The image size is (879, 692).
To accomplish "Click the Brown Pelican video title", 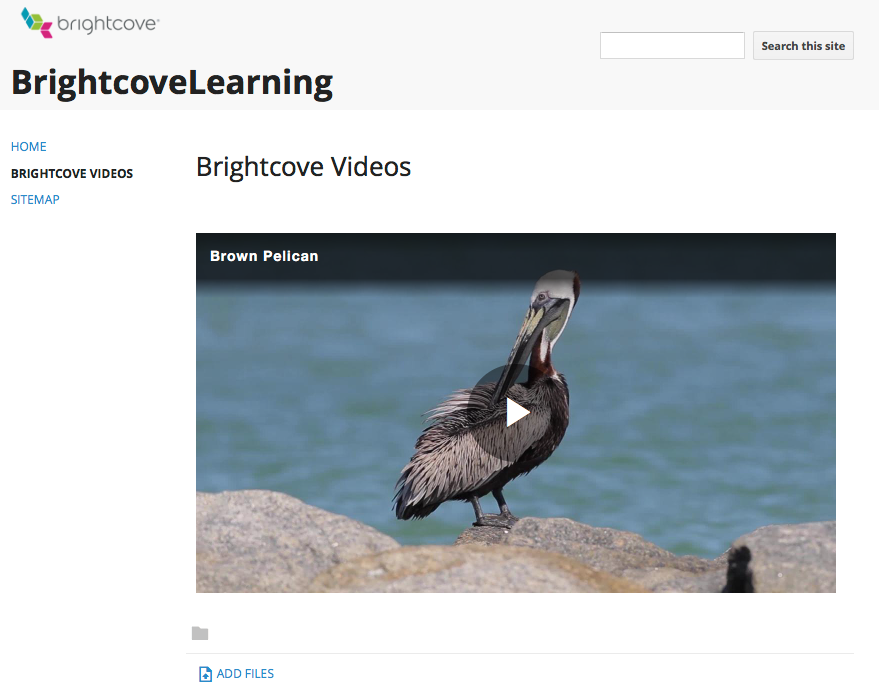I will click(x=264, y=256).
